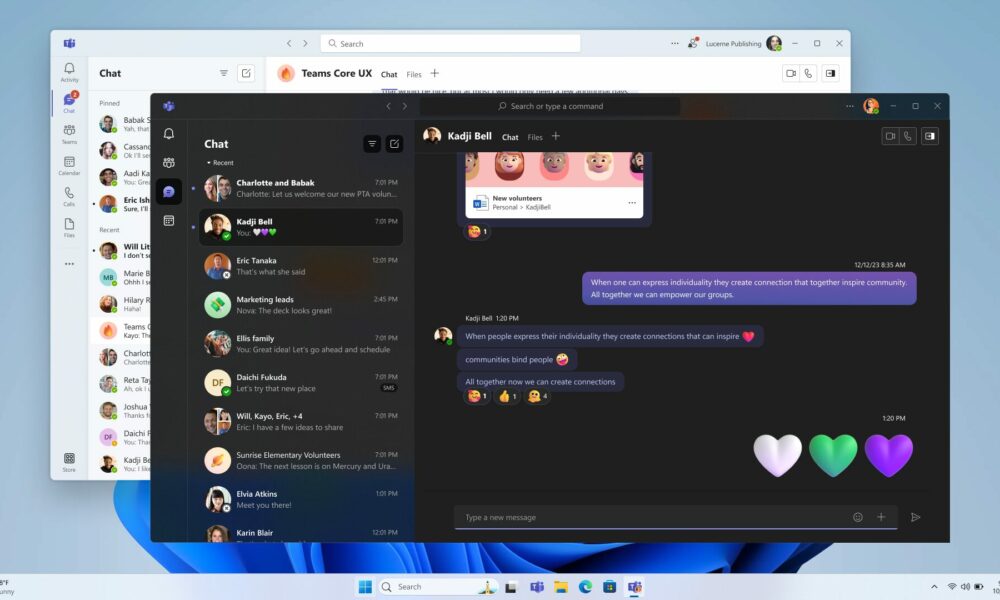
Task: Open Calendar in light window sidebar
Action: 70,166
